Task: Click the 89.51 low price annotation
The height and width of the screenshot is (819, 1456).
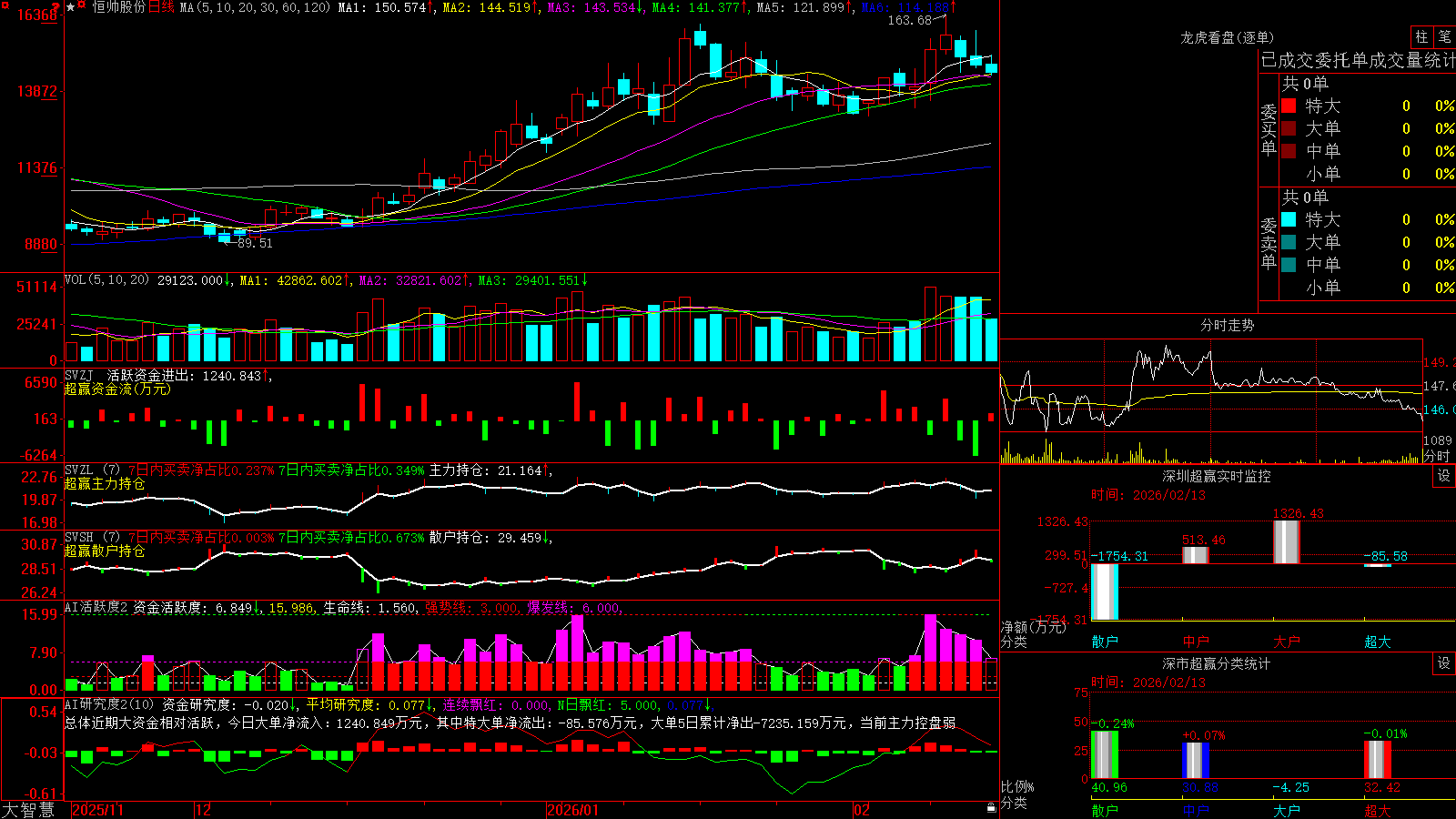Action: [x=255, y=243]
